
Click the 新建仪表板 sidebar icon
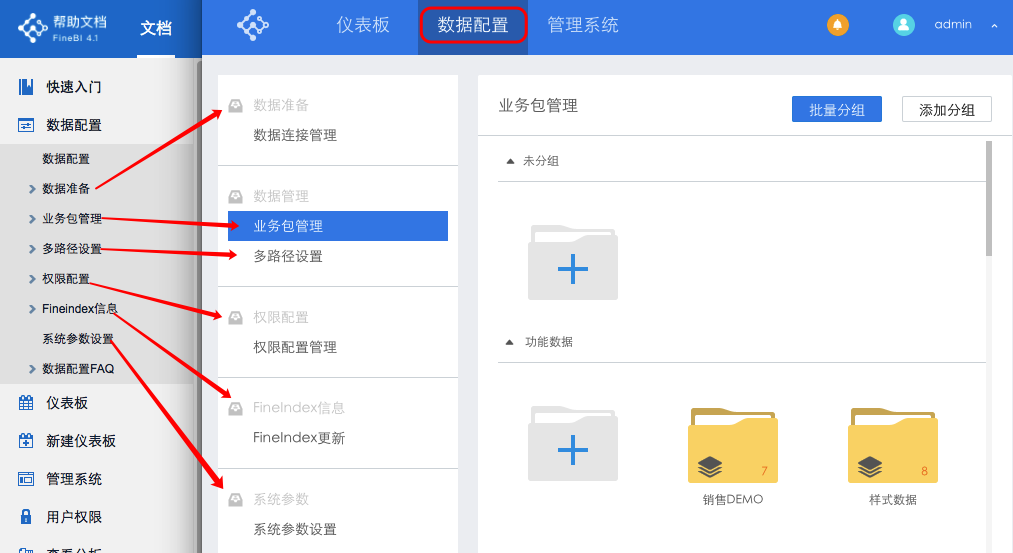26,441
